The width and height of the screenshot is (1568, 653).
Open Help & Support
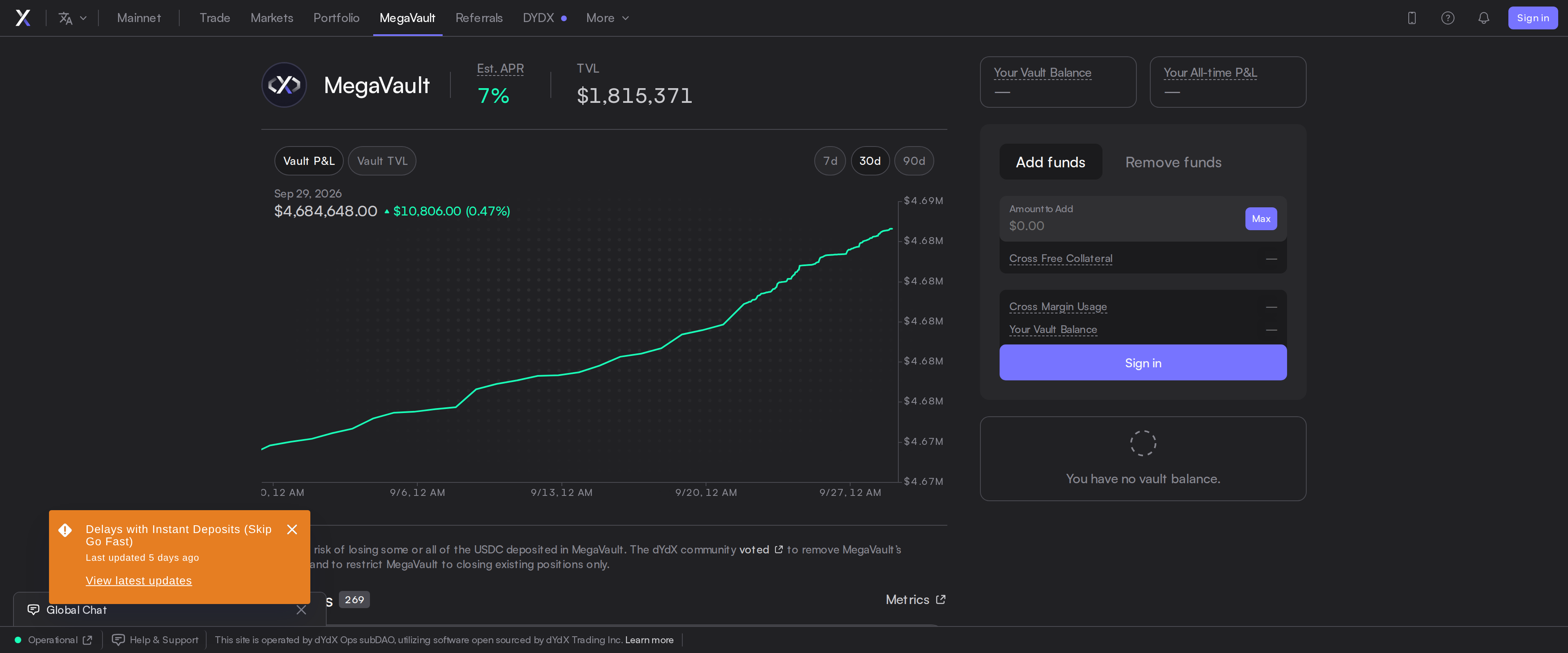(155, 640)
